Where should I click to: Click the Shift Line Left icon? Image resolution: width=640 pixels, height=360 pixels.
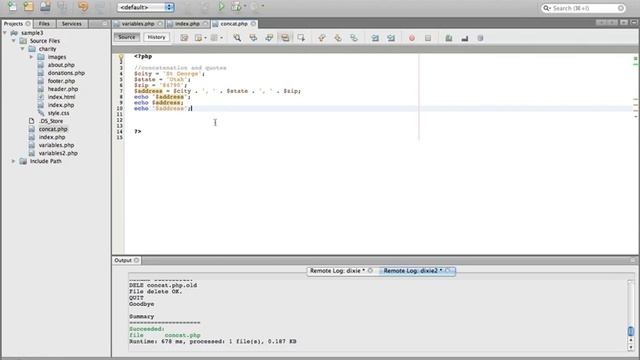tap(375, 38)
